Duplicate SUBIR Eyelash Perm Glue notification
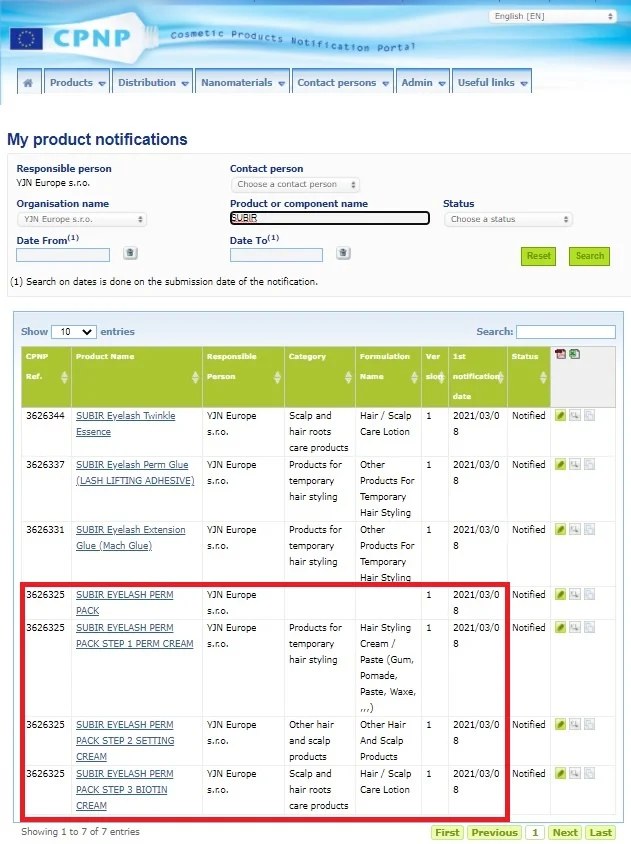The image size is (631, 844). 590,465
